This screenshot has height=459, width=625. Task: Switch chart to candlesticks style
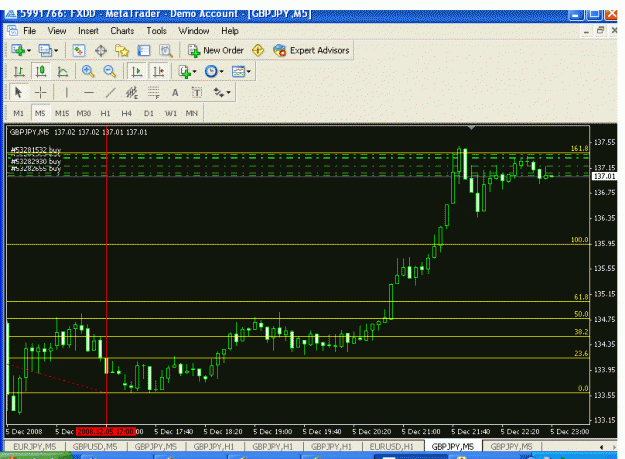41,71
